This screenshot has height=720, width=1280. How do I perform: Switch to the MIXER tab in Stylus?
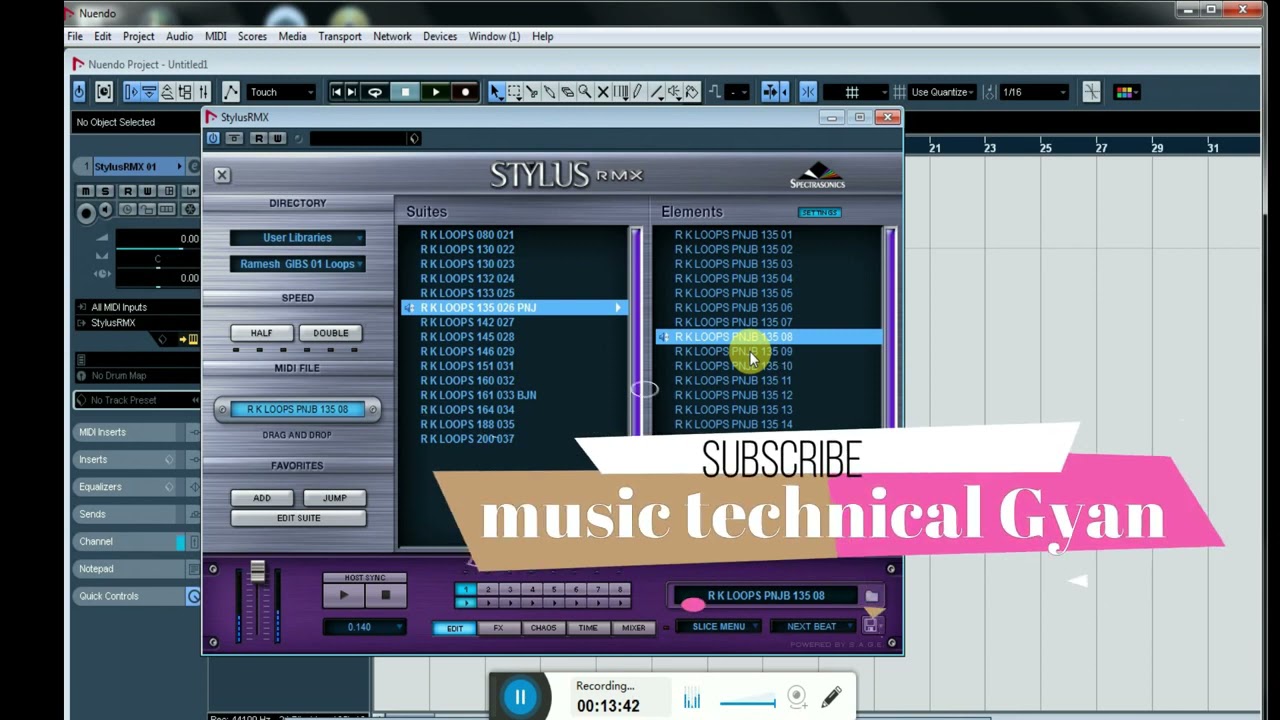point(633,628)
